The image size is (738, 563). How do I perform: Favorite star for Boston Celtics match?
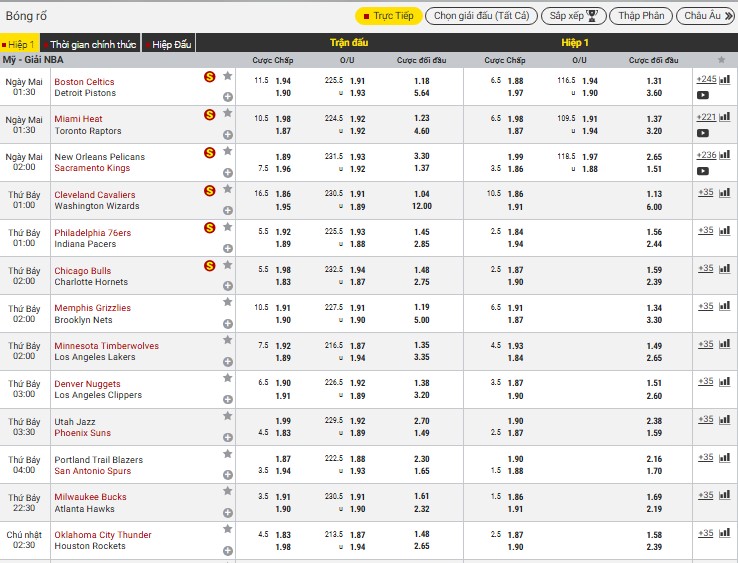(x=227, y=75)
